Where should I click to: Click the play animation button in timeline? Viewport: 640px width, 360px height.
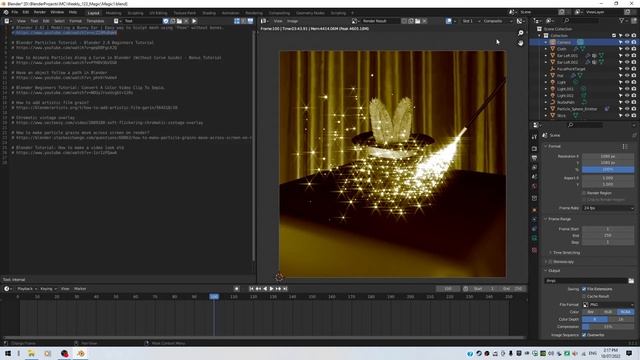[x=271, y=289]
